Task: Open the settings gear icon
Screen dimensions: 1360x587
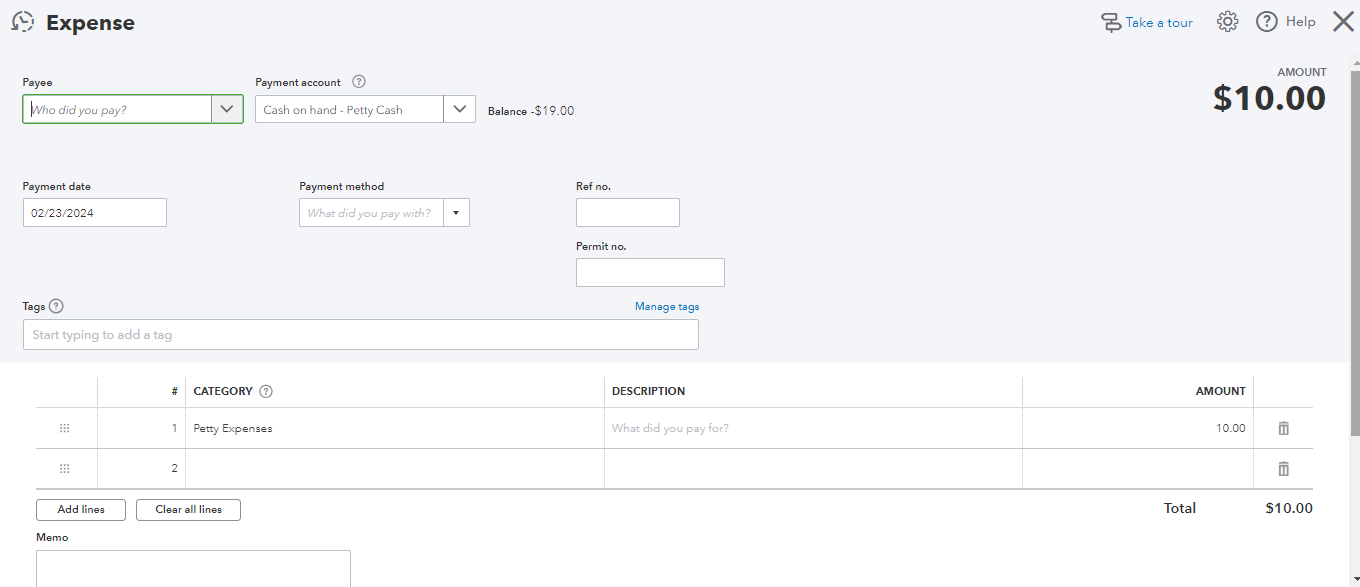Action: pyautogui.click(x=1227, y=22)
